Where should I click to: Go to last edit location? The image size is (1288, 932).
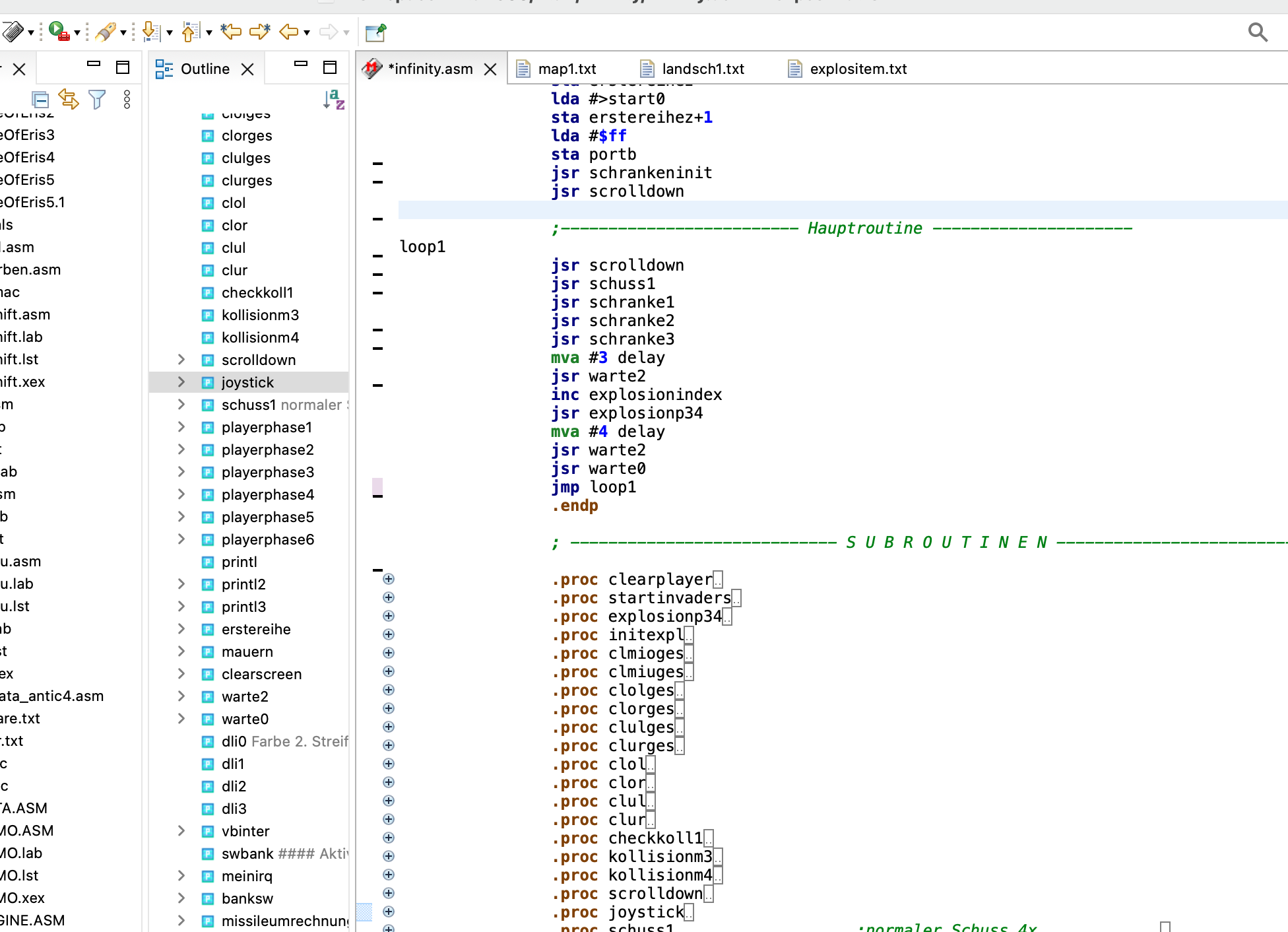[x=231, y=32]
